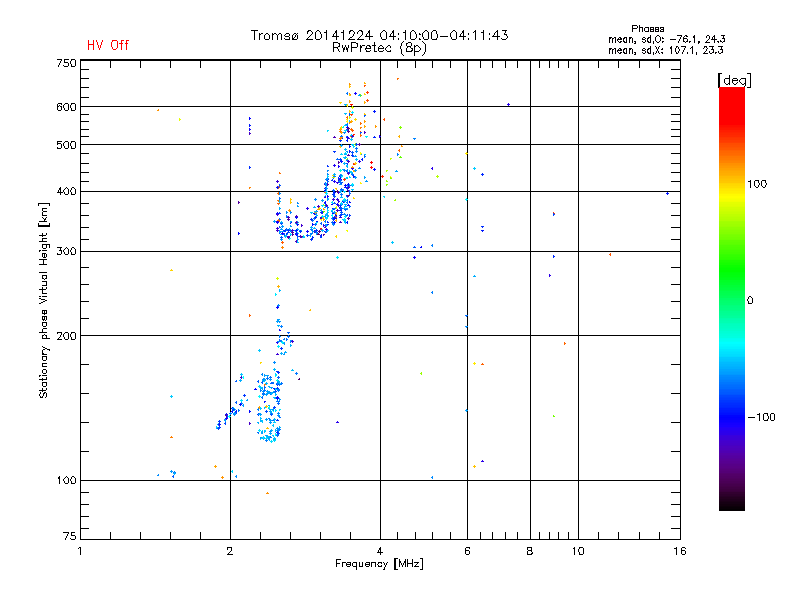
Task: Click the x-axis tick label "16"
Action: click(x=680, y=551)
